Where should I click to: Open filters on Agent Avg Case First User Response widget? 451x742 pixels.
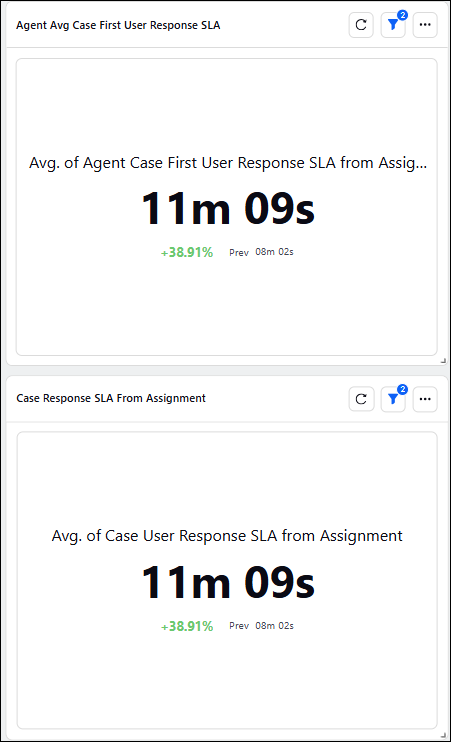(393, 25)
